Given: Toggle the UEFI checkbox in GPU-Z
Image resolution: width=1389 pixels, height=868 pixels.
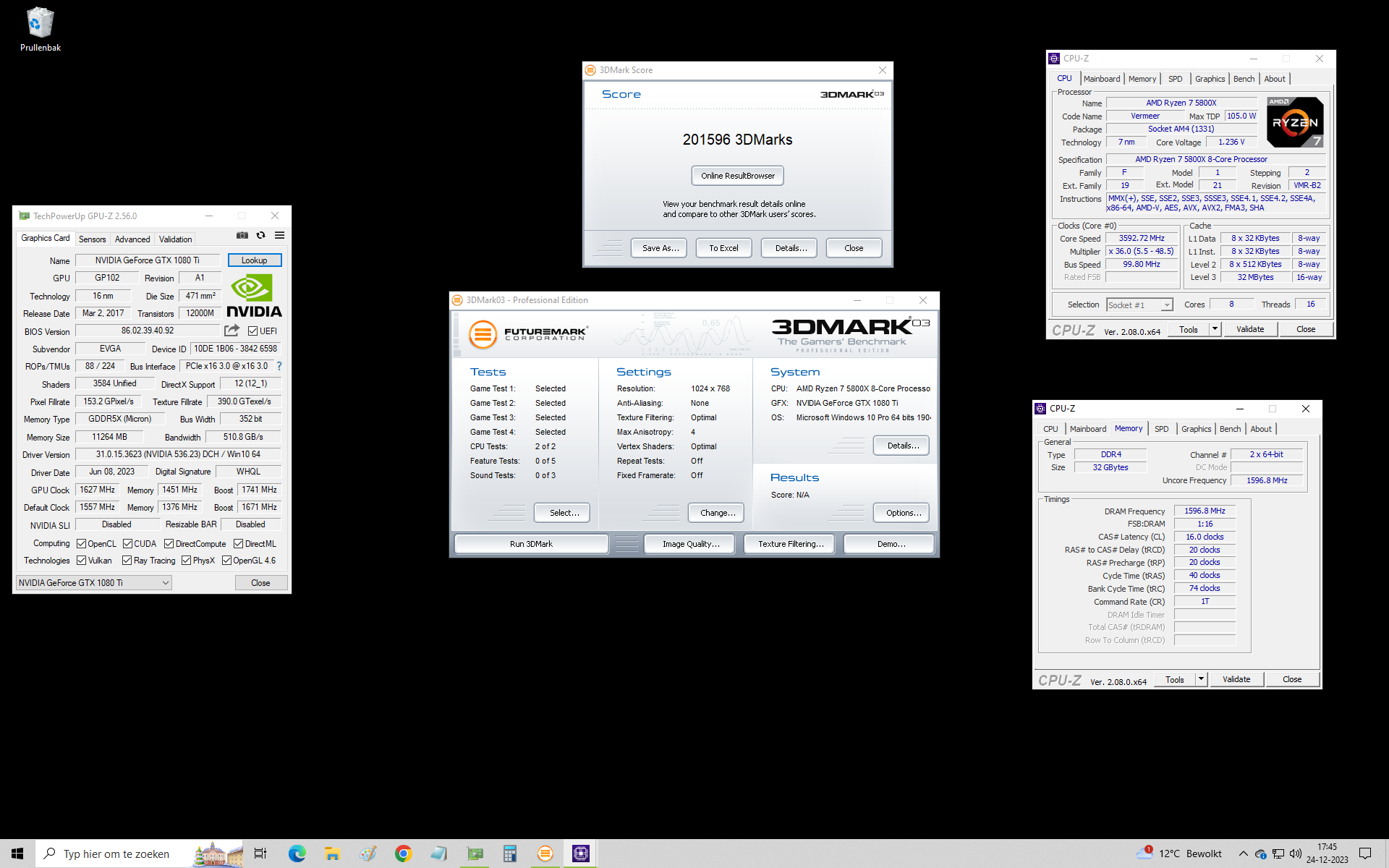Looking at the screenshot, I should point(252,331).
